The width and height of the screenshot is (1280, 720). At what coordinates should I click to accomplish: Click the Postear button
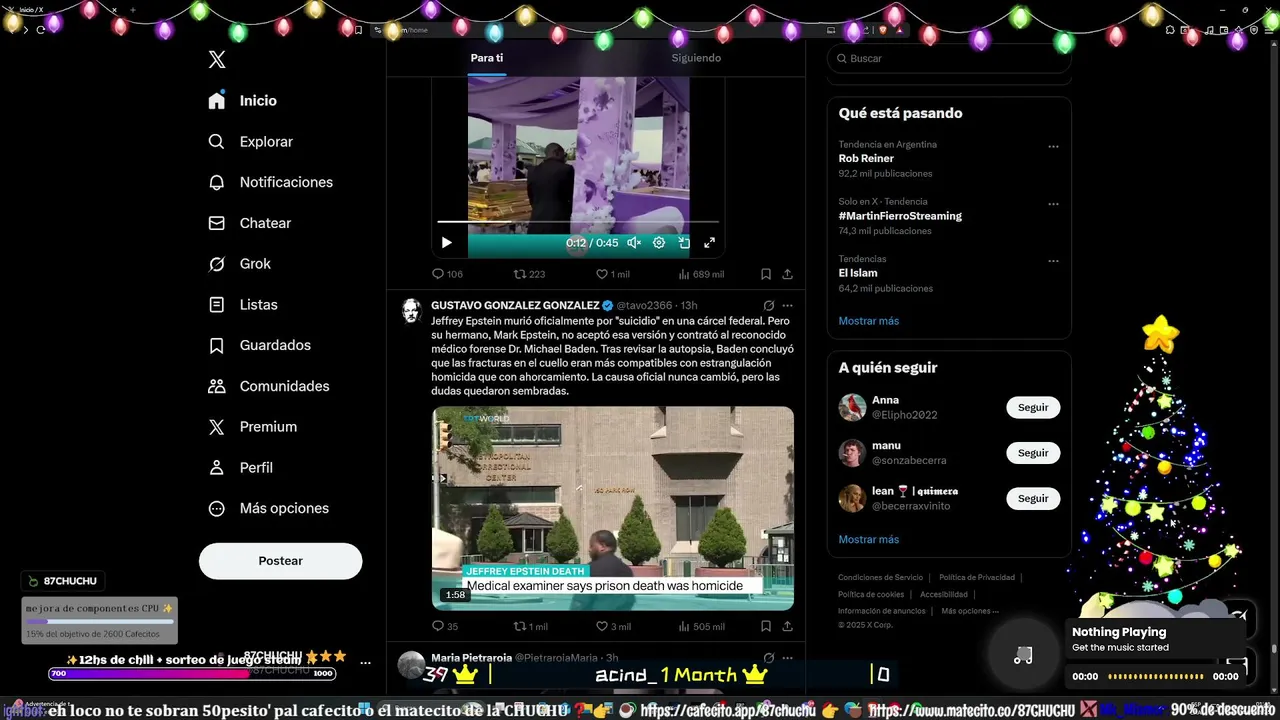(x=280, y=561)
